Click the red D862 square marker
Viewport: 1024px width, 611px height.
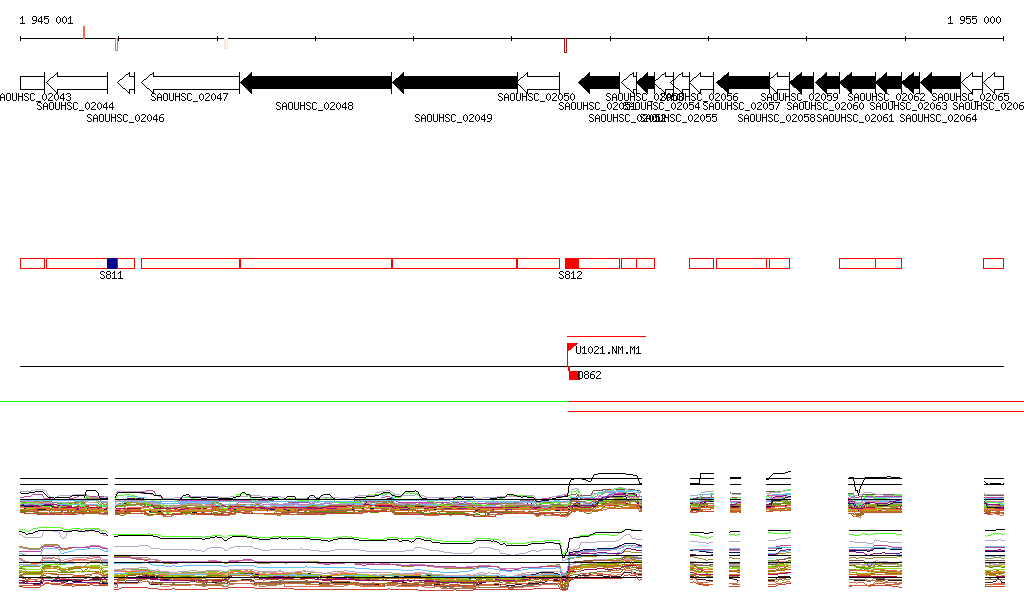click(574, 375)
